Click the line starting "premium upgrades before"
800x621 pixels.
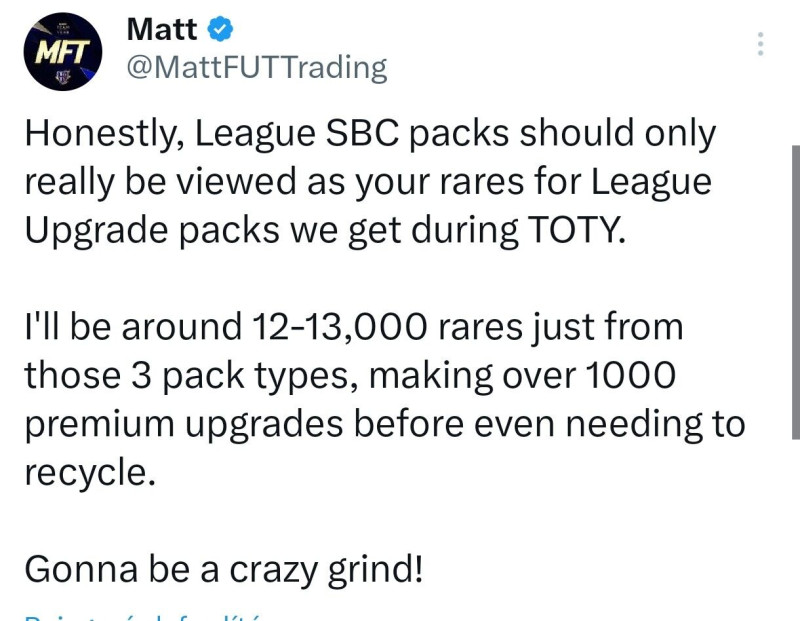pos(384,424)
